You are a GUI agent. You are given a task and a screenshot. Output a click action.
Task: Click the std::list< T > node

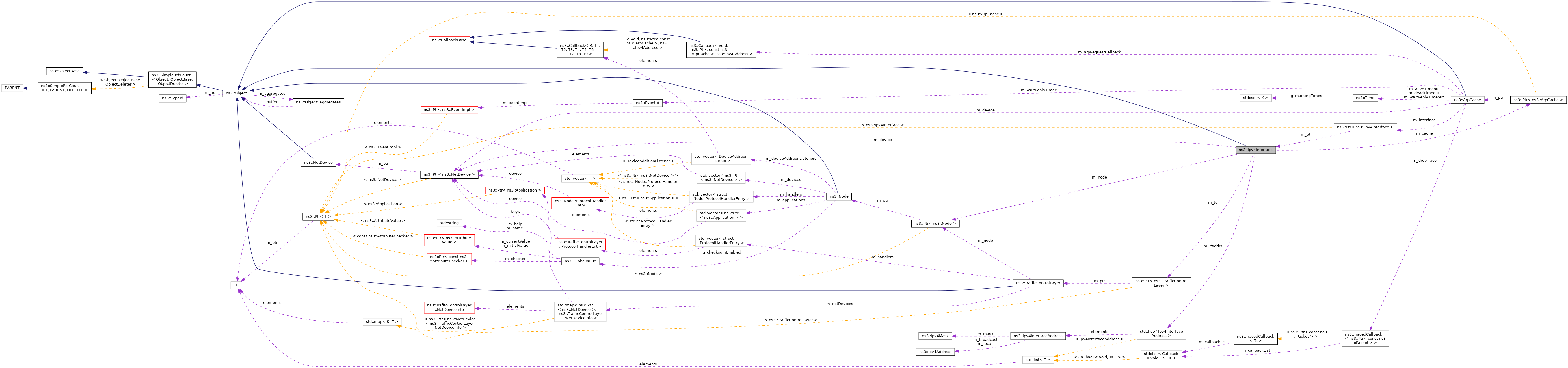[x=1038, y=360]
